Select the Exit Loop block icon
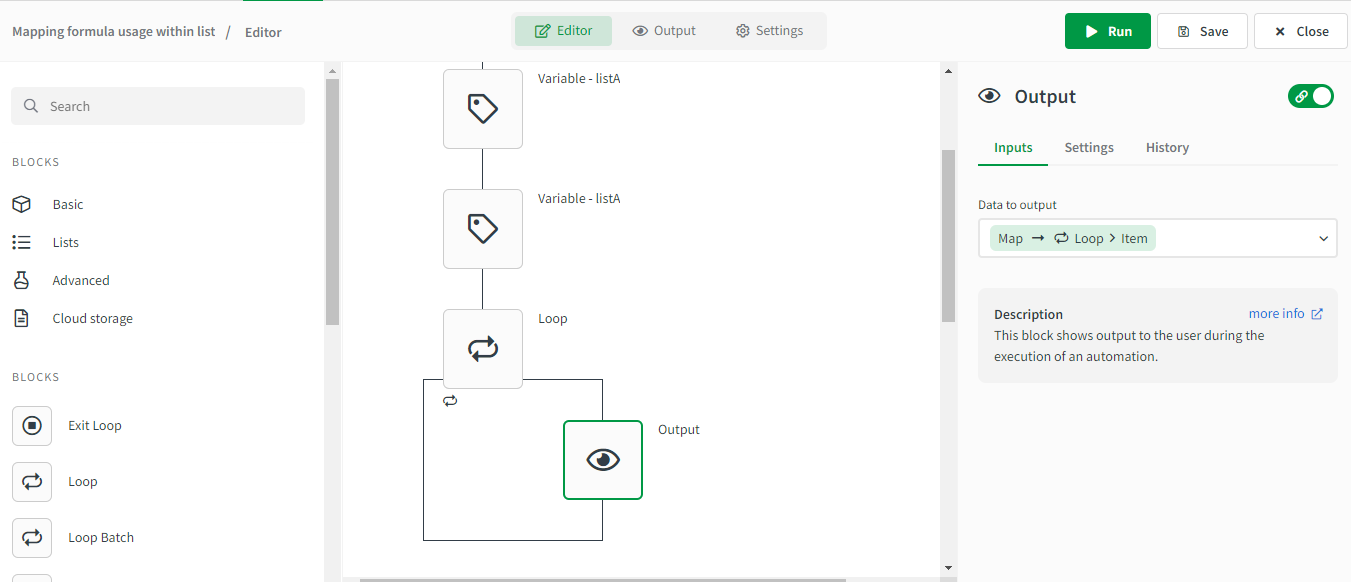This screenshot has width=1351, height=582. 32,425
